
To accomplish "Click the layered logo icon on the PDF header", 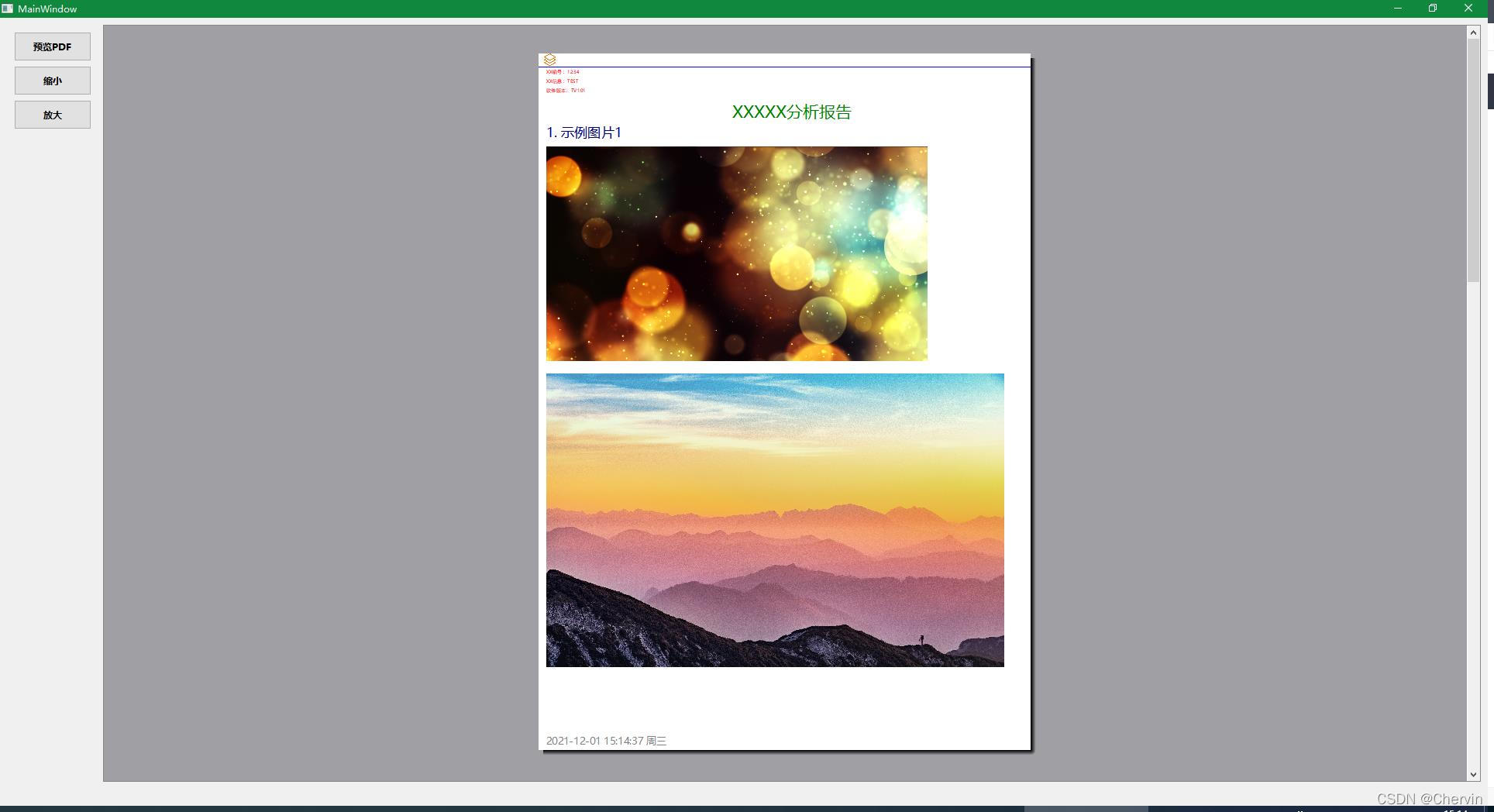I will click(550, 59).
